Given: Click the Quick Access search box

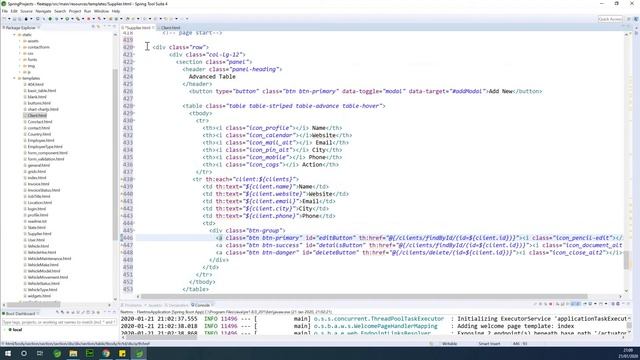Looking at the screenshot, I should 610,19.
